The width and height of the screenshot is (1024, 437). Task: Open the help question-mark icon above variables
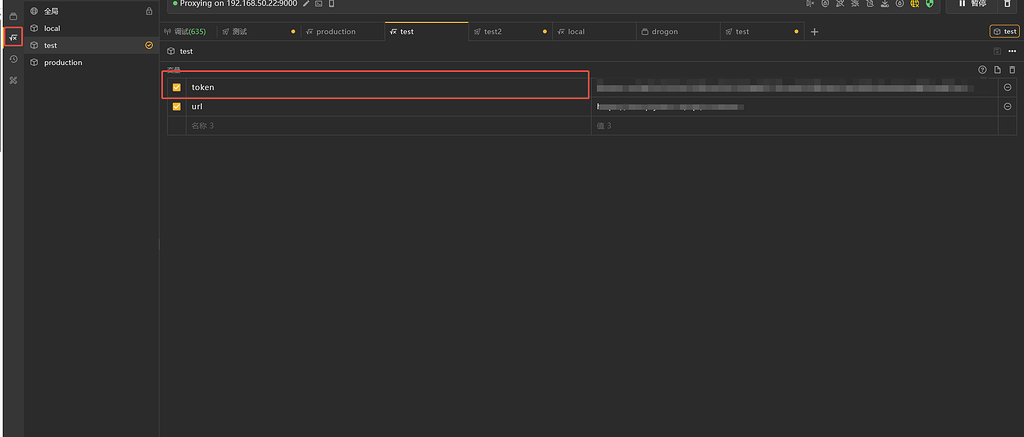point(982,70)
